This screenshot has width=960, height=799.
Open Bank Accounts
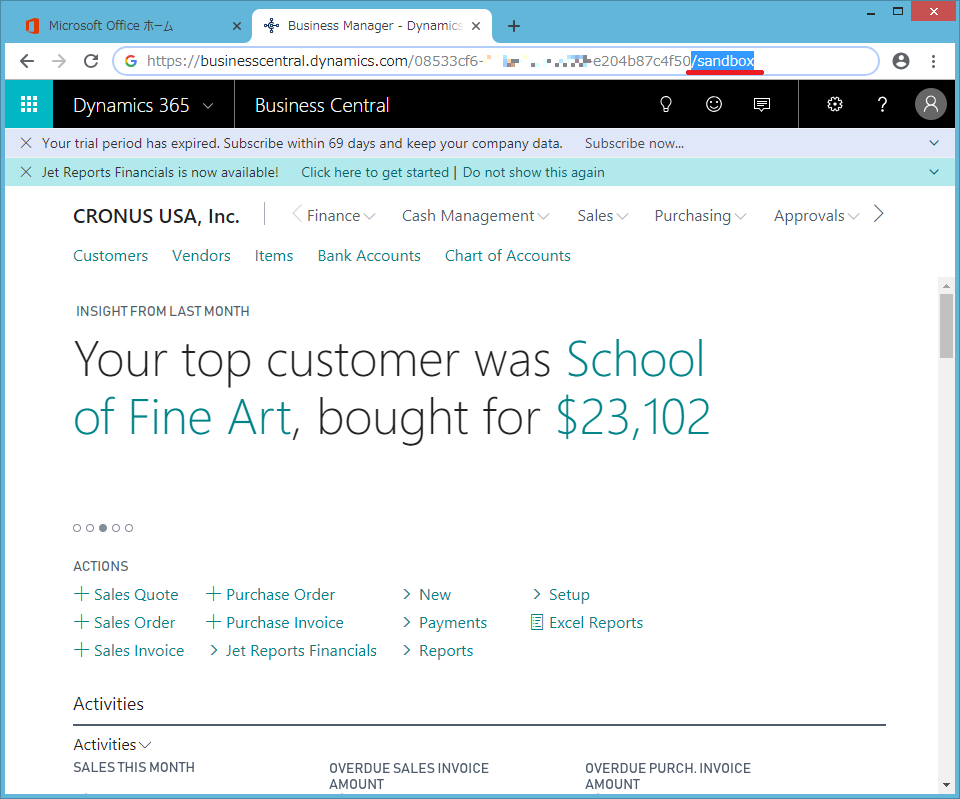coord(369,256)
